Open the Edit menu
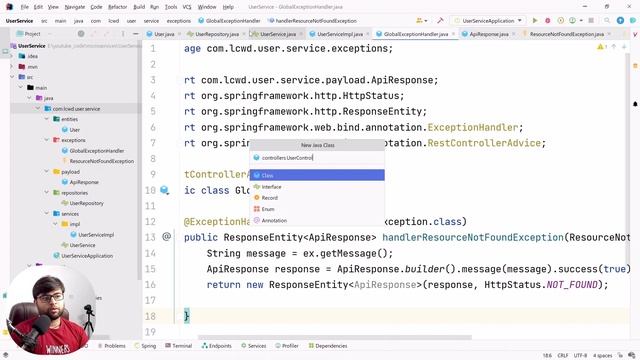Viewport: 640px width, 360px height. point(38,7)
